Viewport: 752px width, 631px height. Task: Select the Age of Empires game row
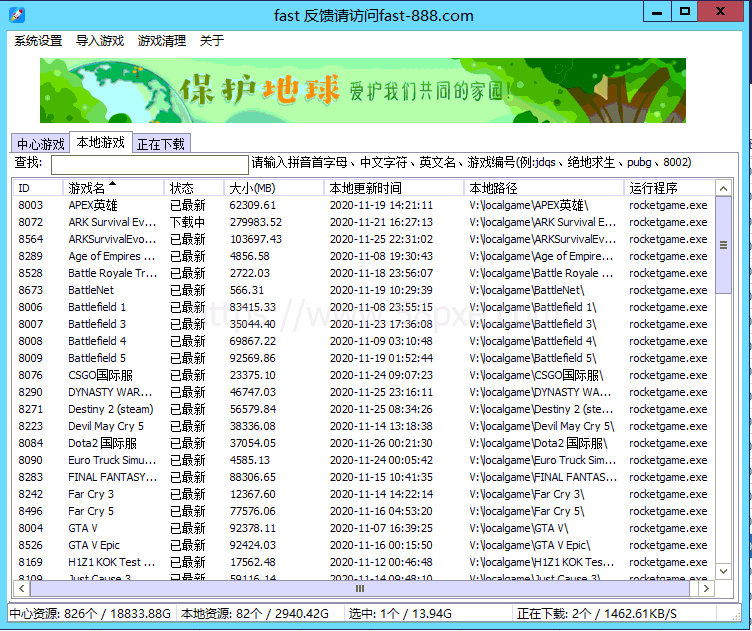click(364, 257)
